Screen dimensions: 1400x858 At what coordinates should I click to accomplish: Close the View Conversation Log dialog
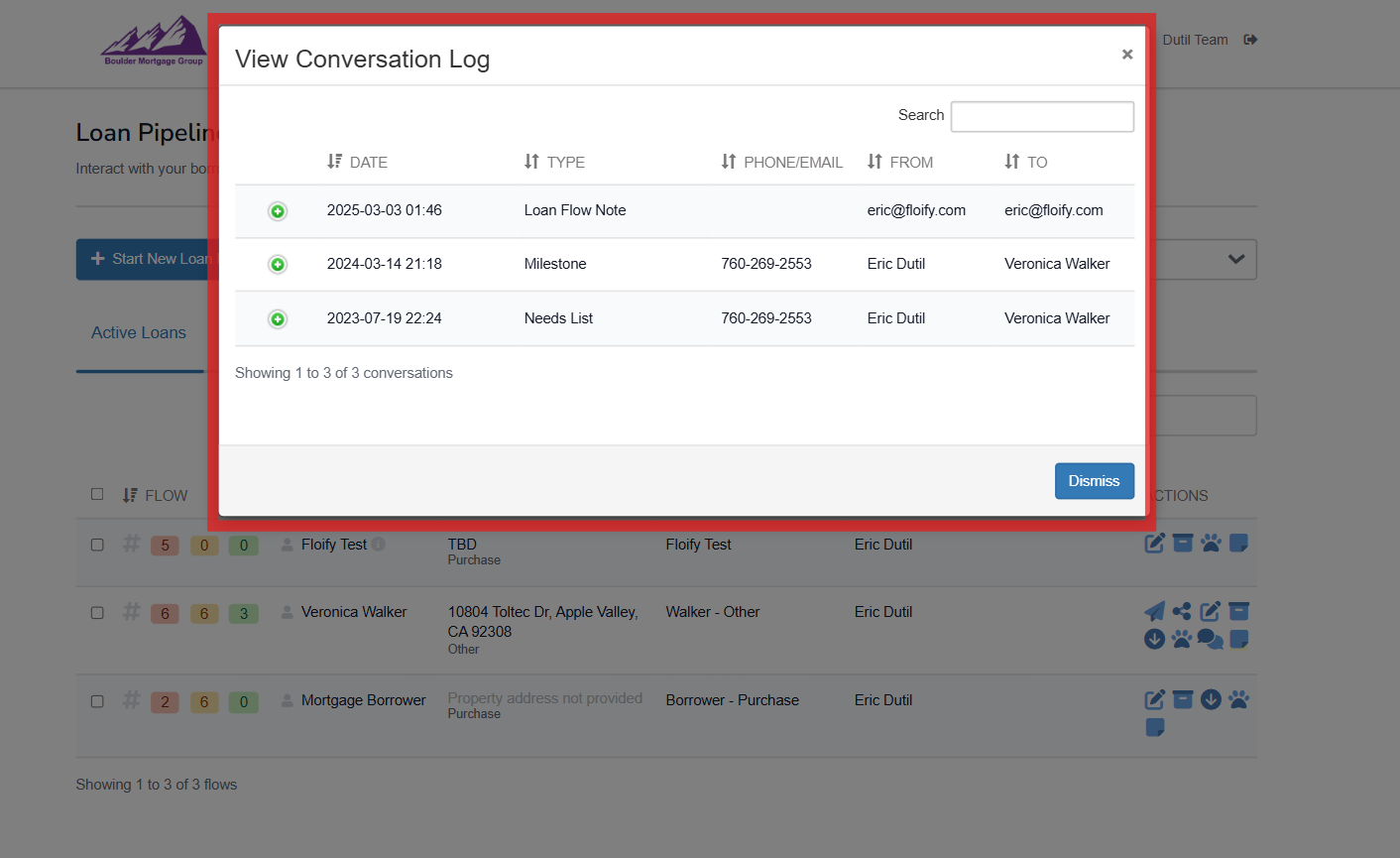pyautogui.click(x=1127, y=55)
